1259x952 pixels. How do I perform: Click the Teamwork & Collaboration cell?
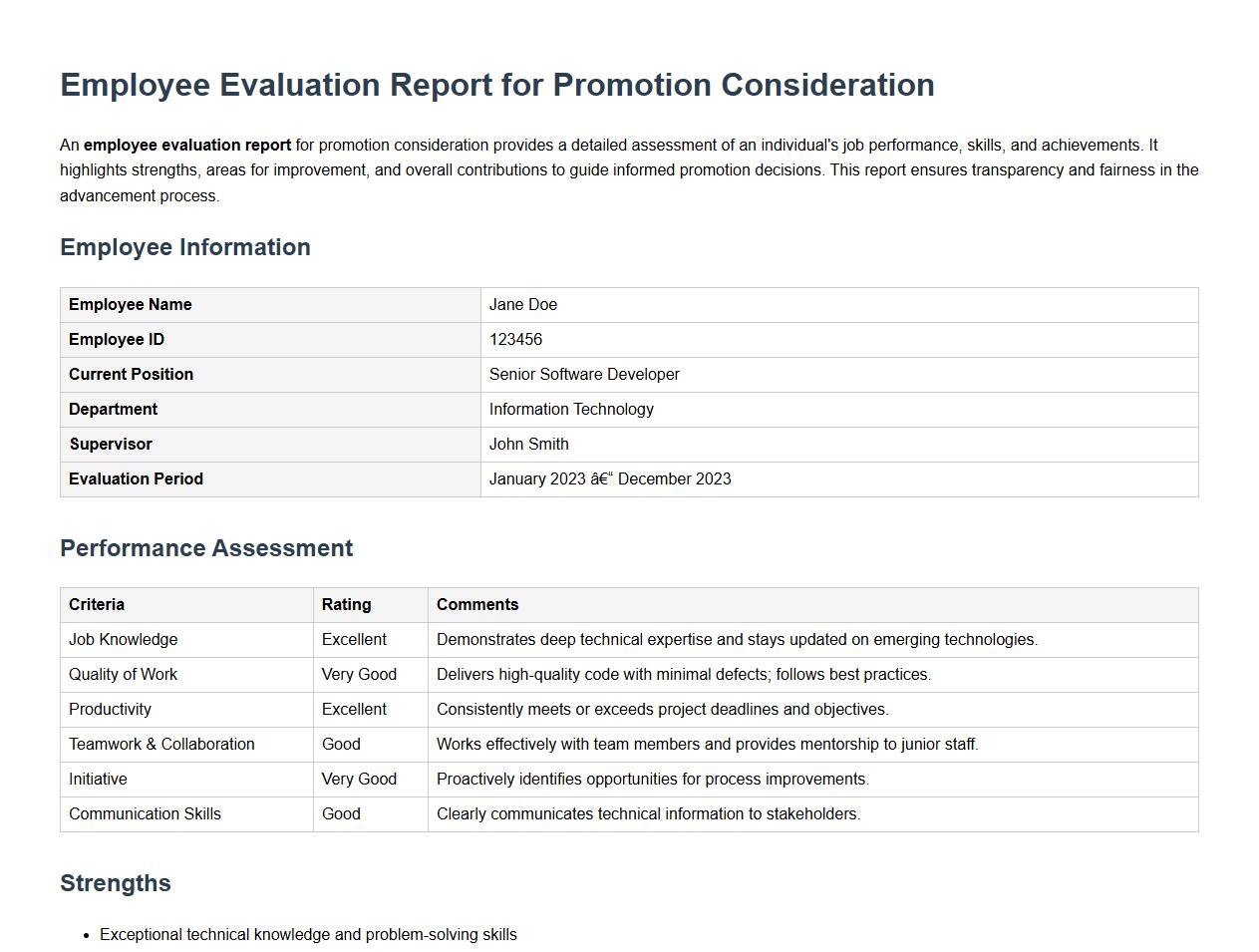[161, 744]
